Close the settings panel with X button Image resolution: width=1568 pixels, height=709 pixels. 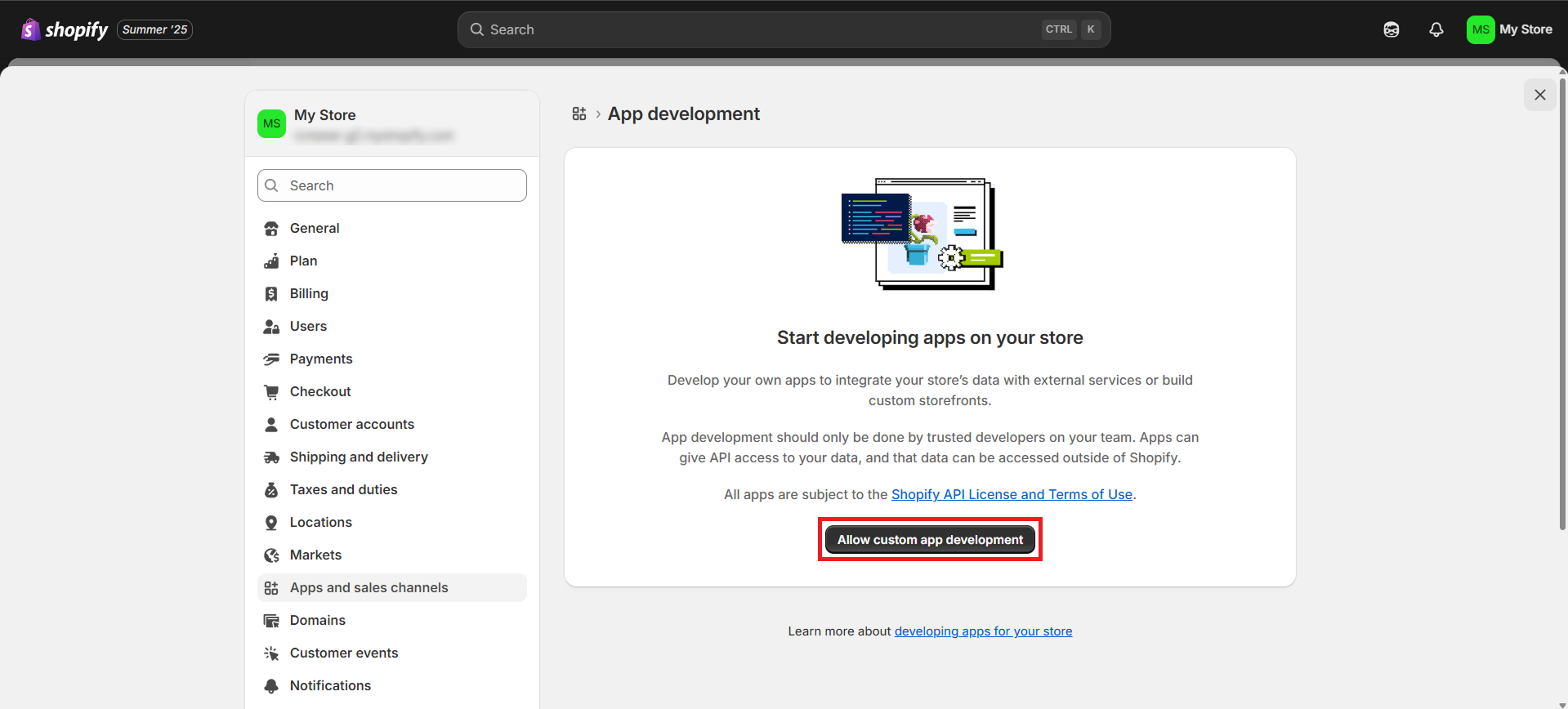[1539, 95]
